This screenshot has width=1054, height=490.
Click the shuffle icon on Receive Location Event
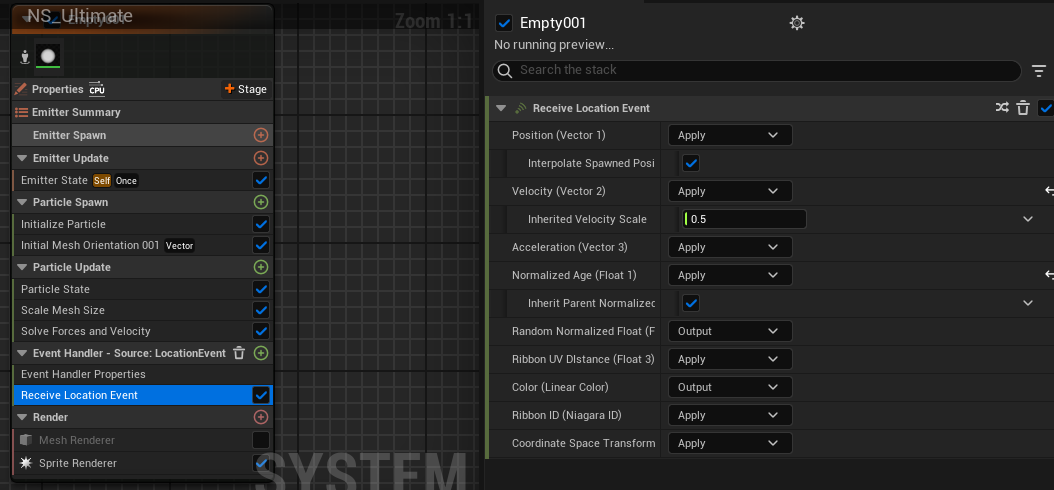[x=1002, y=108]
